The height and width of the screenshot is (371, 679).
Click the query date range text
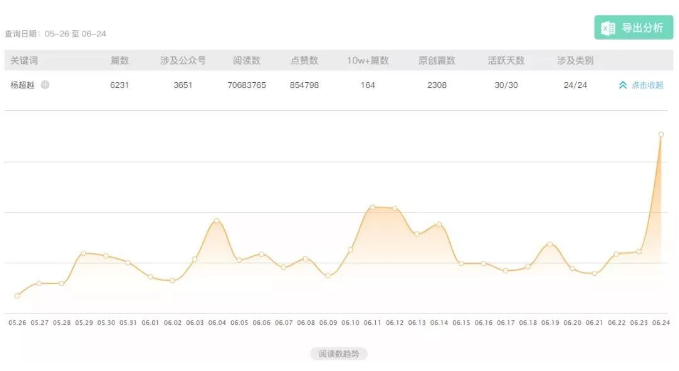[55, 34]
